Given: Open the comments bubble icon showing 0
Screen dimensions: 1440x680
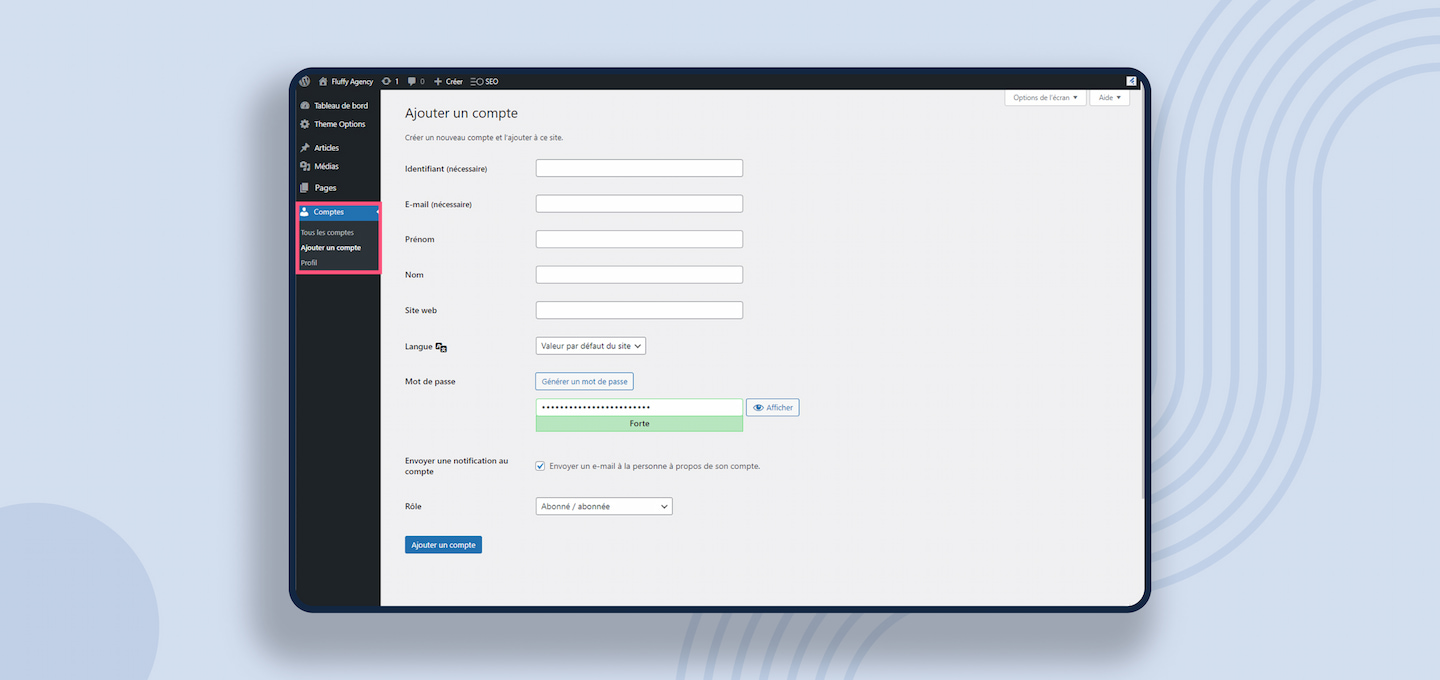Looking at the screenshot, I should pos(412,81).
